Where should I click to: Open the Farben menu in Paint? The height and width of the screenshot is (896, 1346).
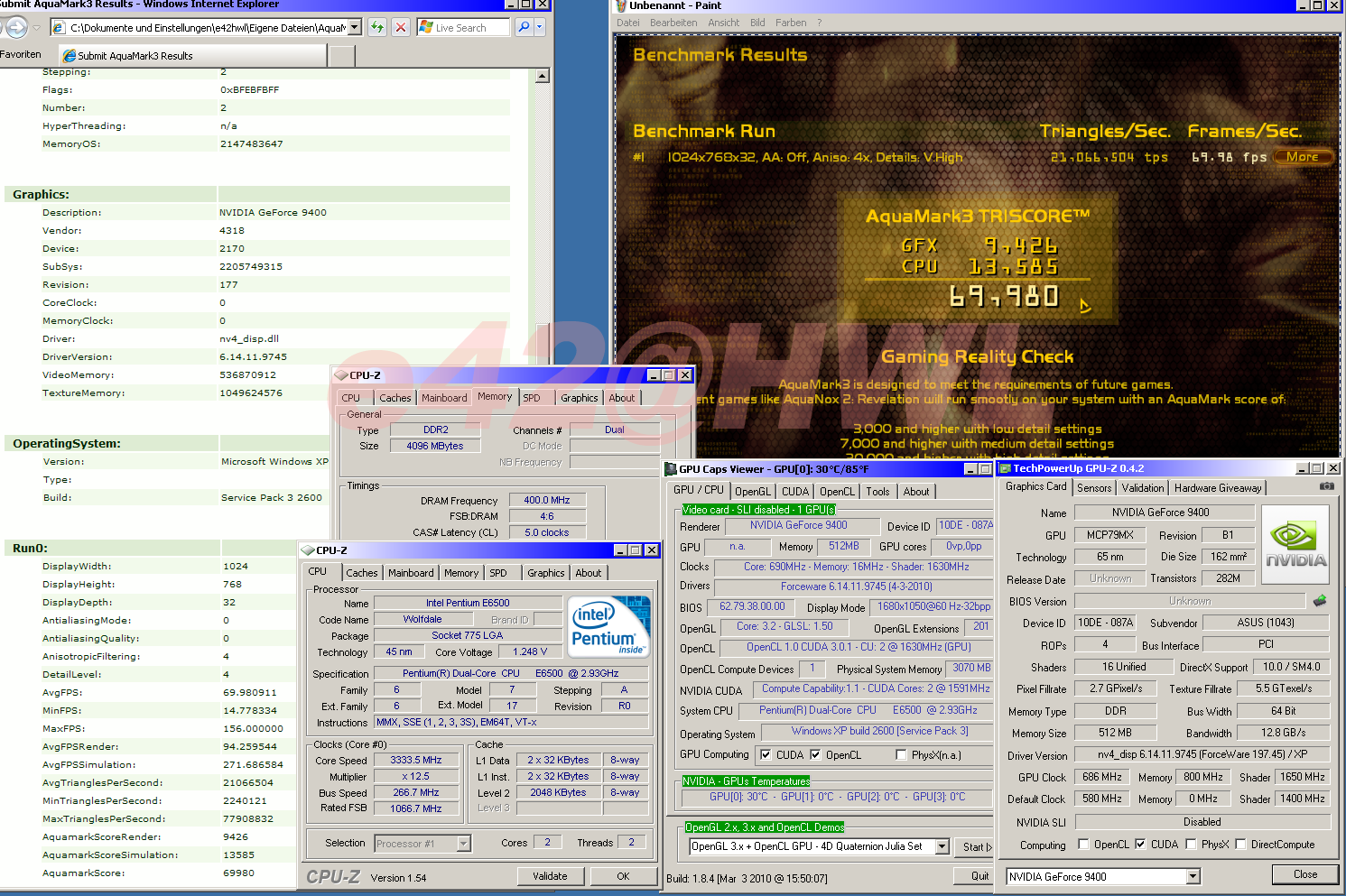click(791, 23)
